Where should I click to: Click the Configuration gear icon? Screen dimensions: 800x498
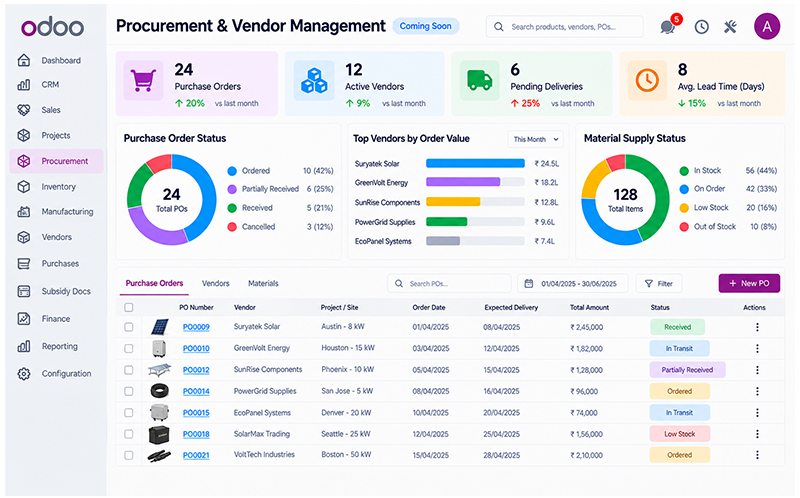23,374
